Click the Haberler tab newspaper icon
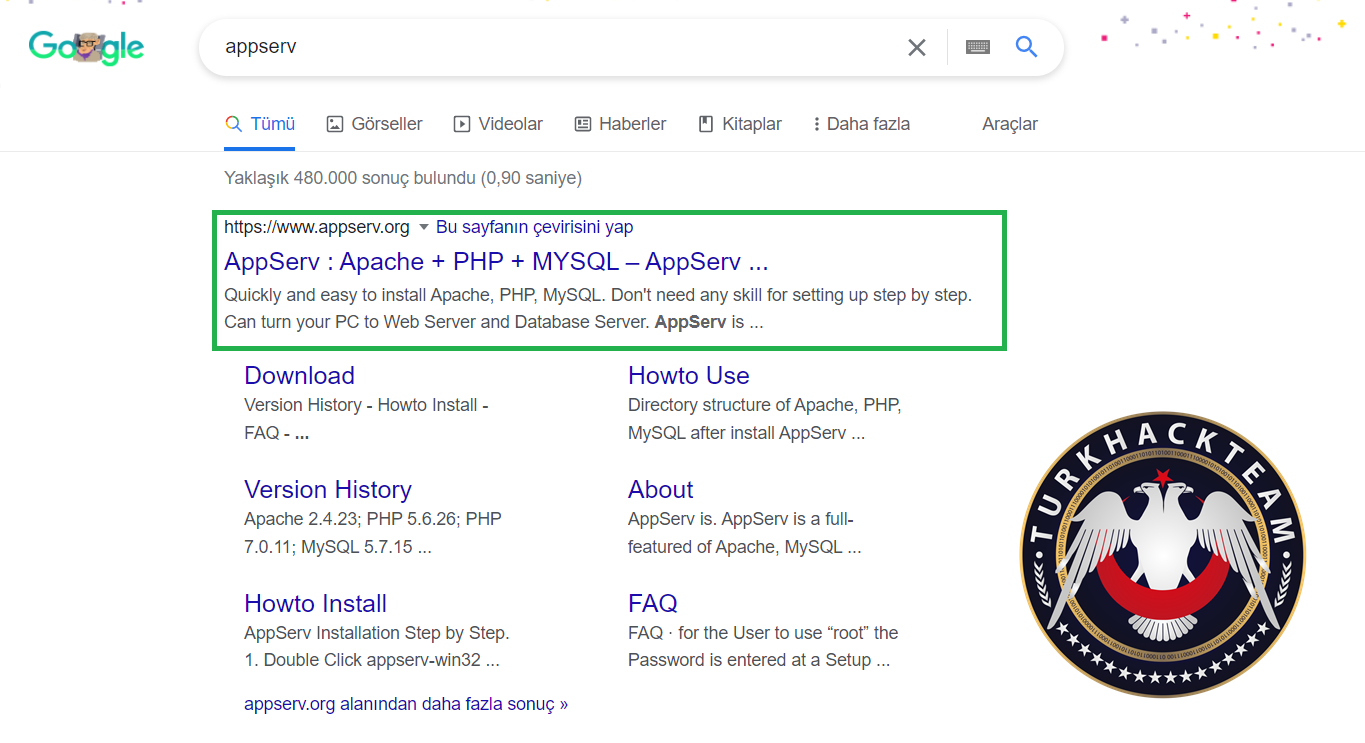This screenshot has width=1365, height=743. click(x=583, y=124)
